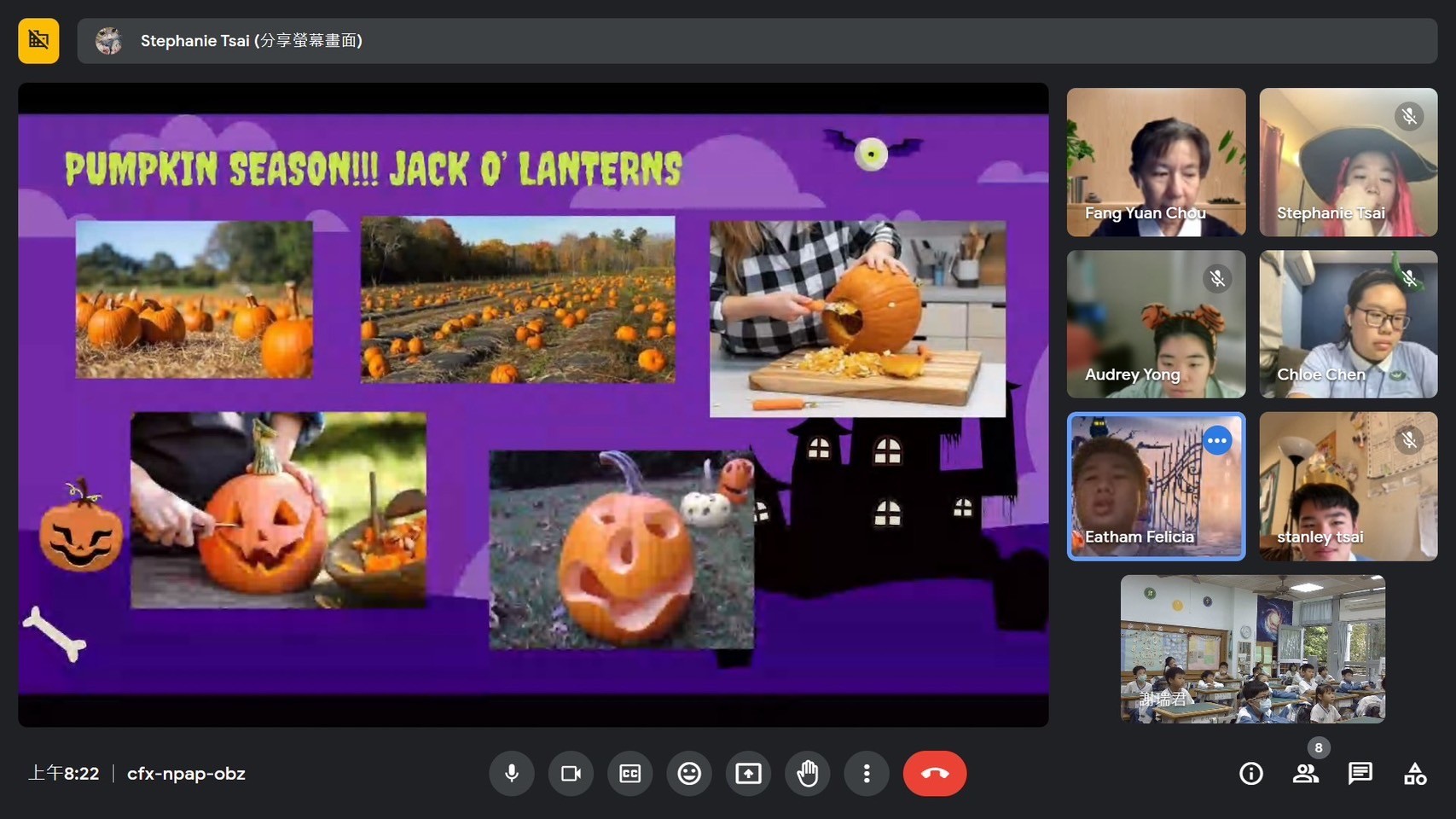Viewport: 1456px width, 819px height.
Task: Select Audrey Yong's video tile
Action: [1156, 324]
